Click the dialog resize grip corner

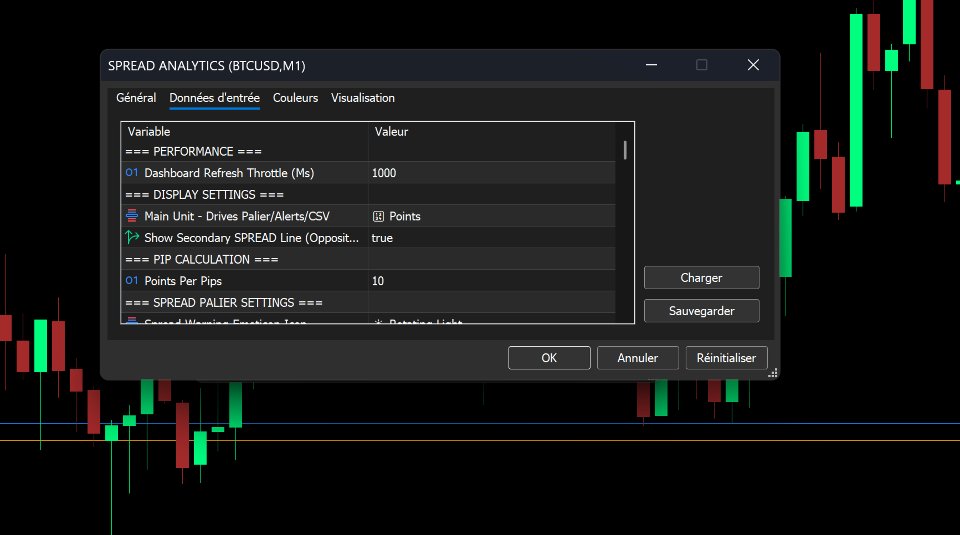[x=773, y=373]
